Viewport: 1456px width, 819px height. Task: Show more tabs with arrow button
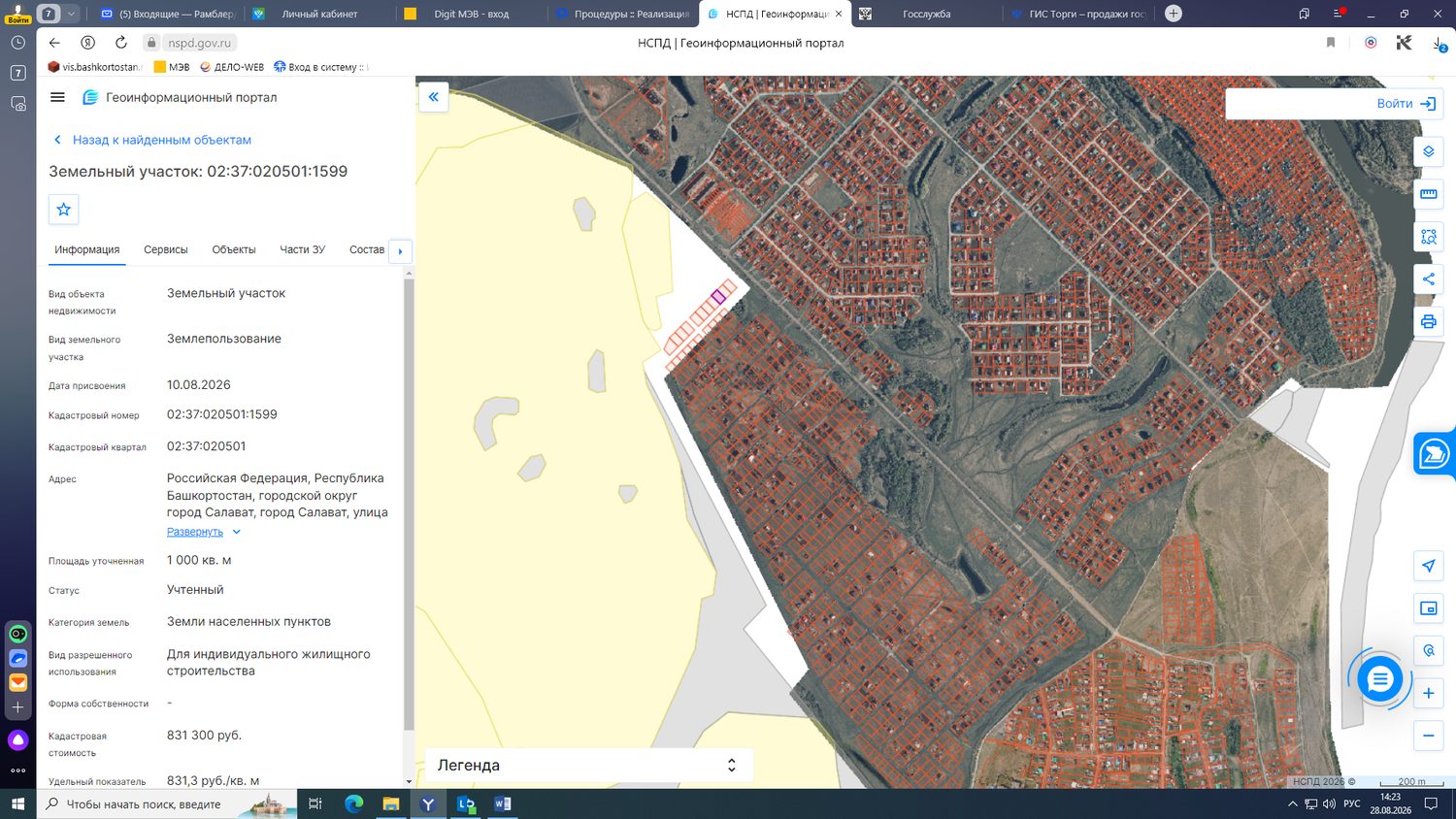click(x=400, y=251)
